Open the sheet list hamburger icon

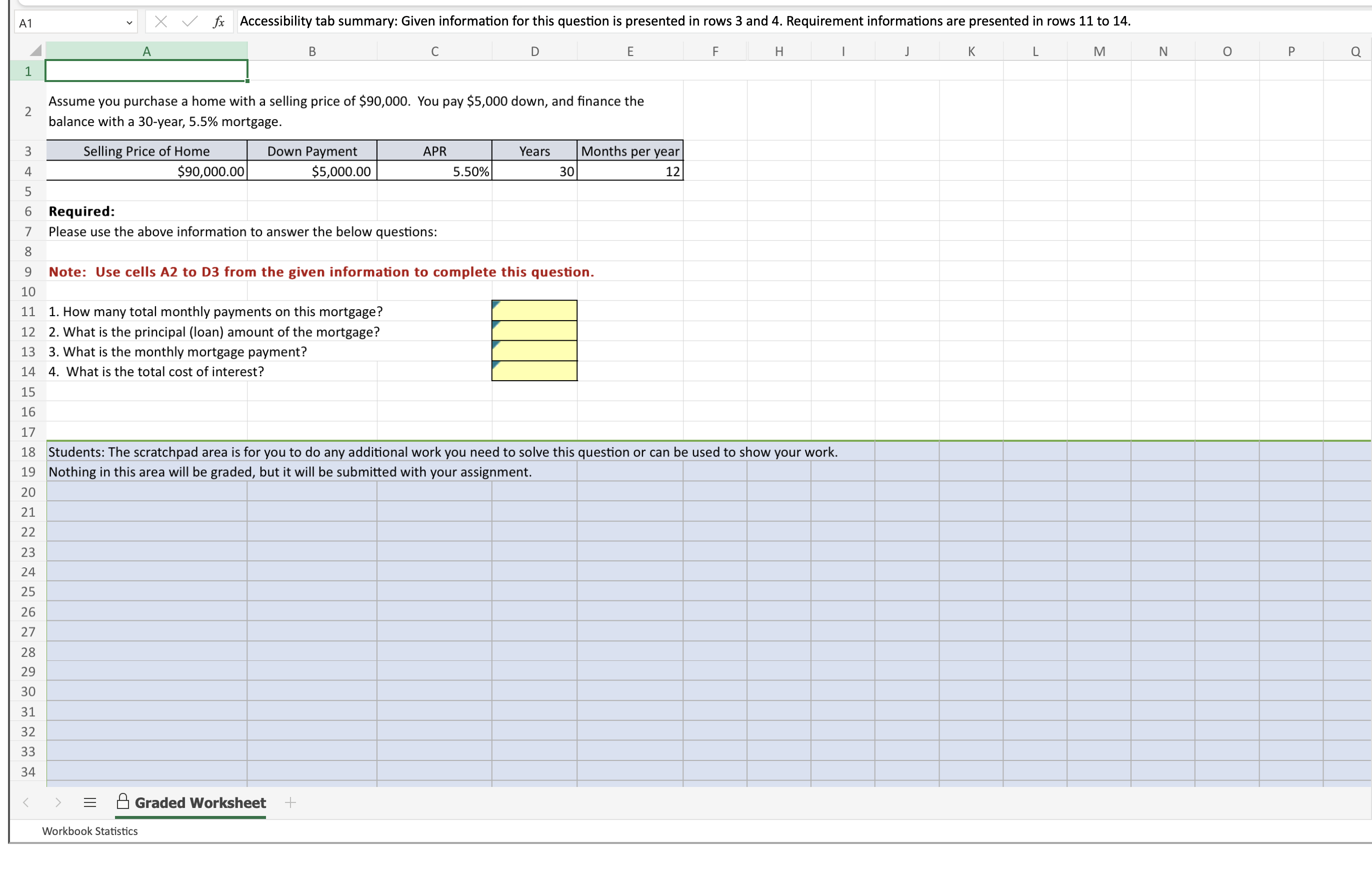(x=89, y=802)
